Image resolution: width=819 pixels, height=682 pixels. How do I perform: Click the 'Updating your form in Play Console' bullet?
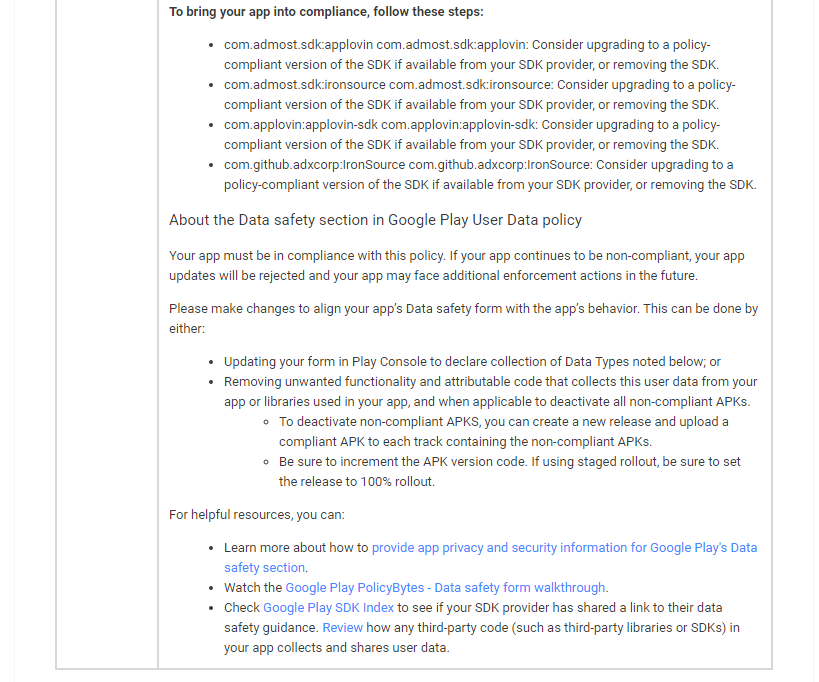coord(472,362)
